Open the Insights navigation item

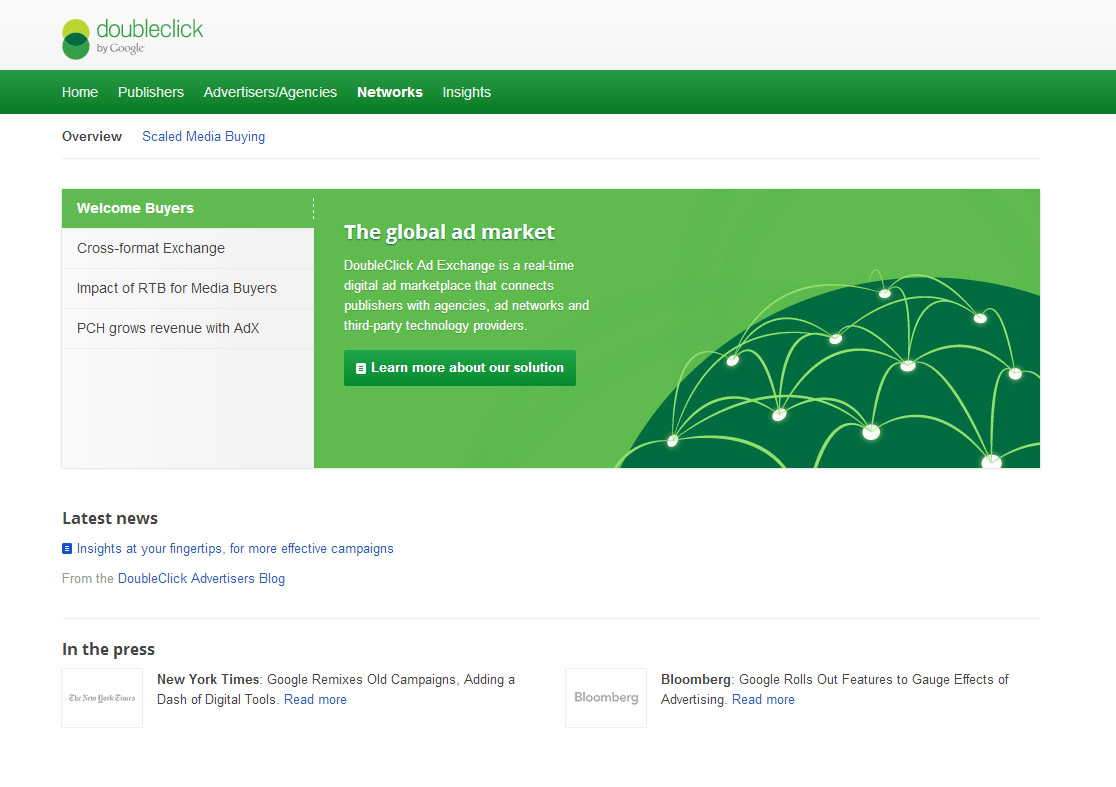pyautogui.click(x=467, y=92)
